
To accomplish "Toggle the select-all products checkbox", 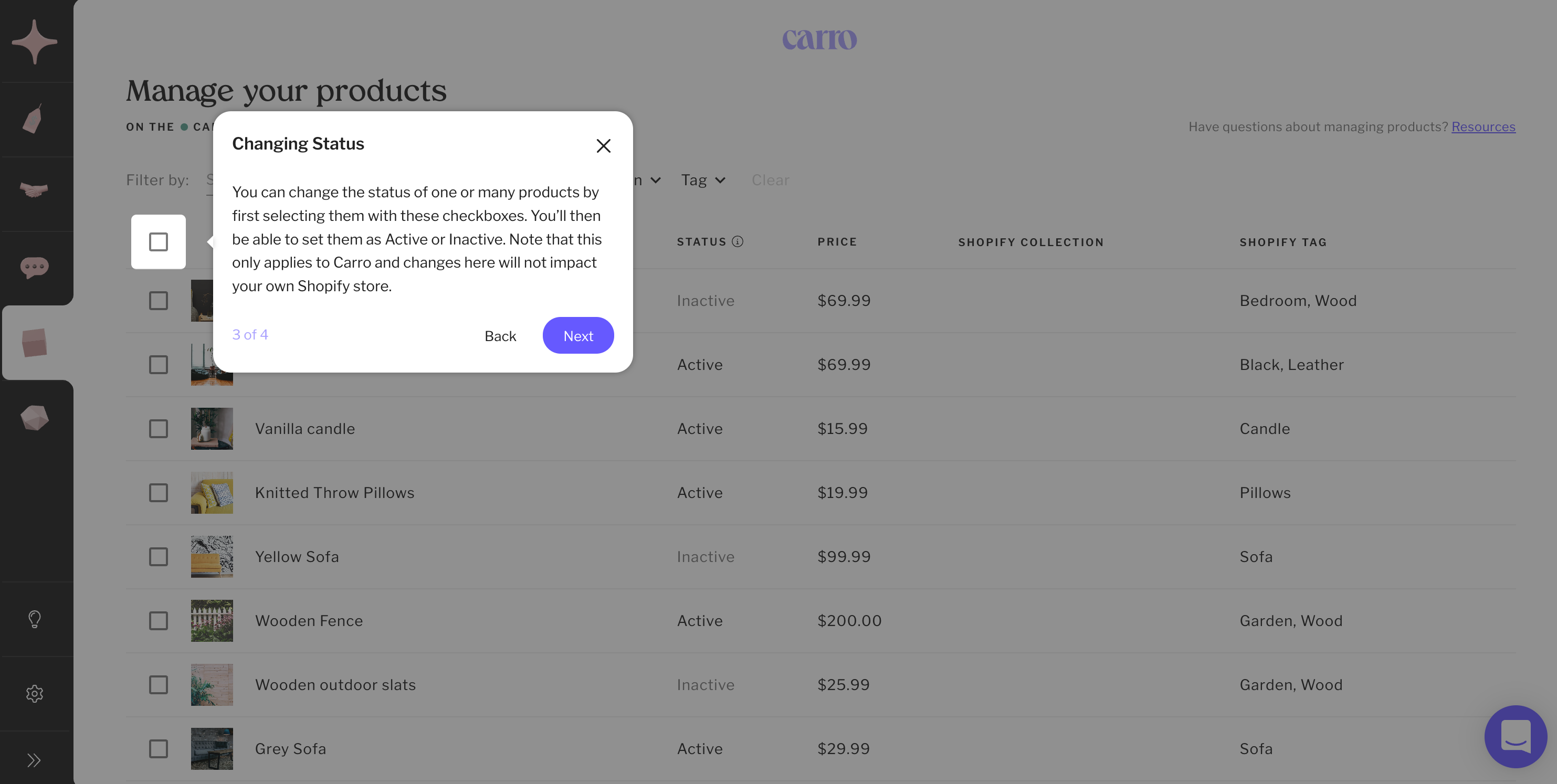I will click(159, 241).
